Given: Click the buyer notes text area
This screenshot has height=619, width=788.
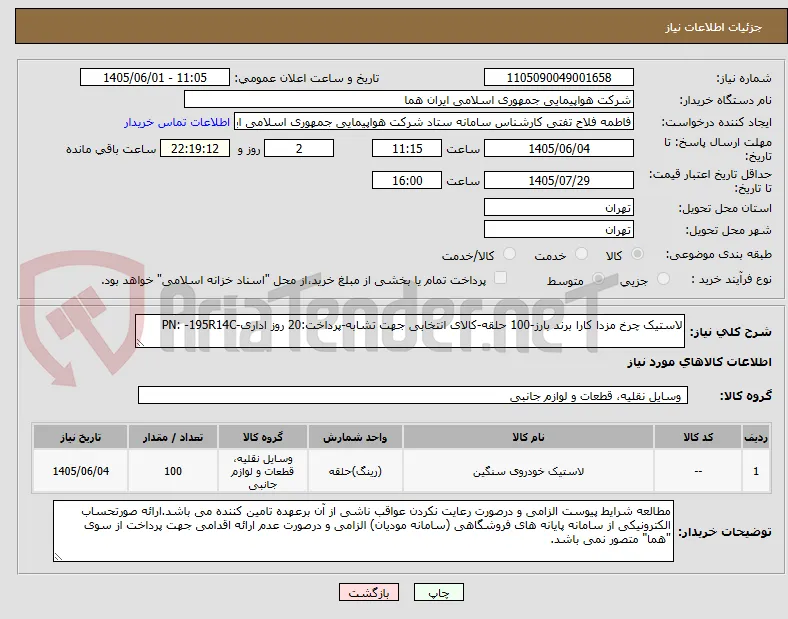Looking at the screenshot, I should (363, 531).
